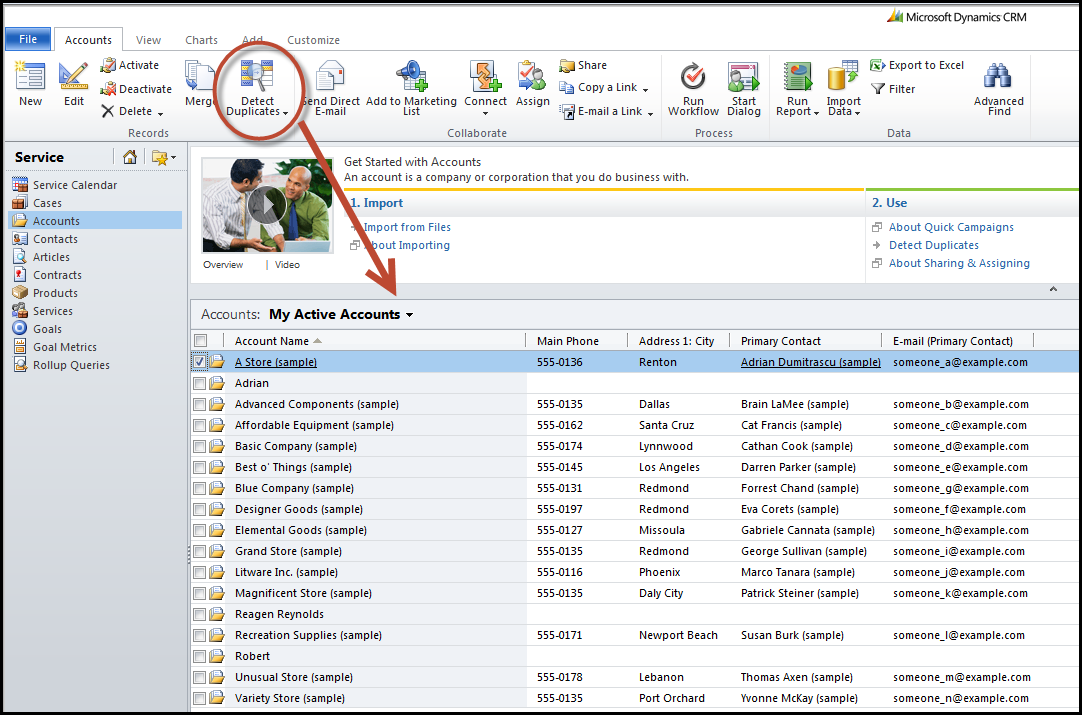Click the Import Data icon
The width and height of the screenshot is (1082, 715).
[843, 76]
